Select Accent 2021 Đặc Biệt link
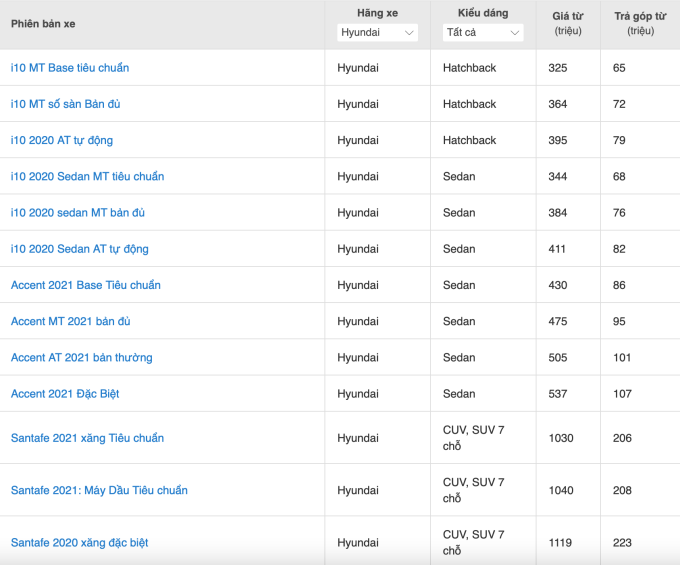This screenshot has height=565, width=680. tap(65, 393)
